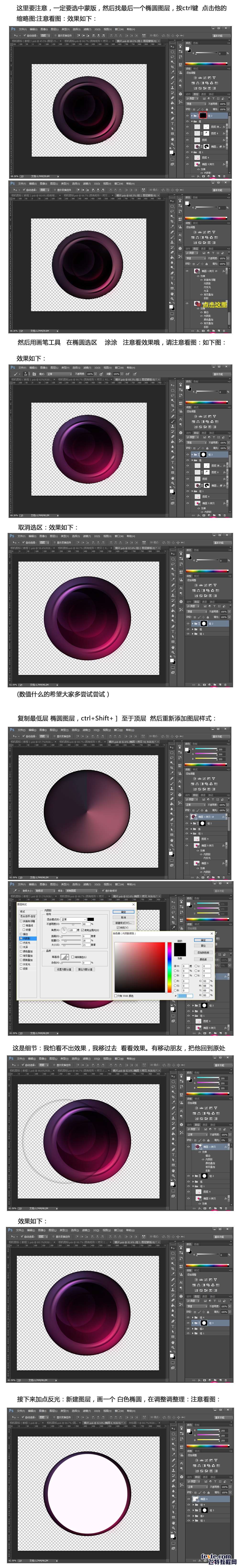Screen dimensions: 240x1568
Task: Select the Lasso tool in the first screenshot's toolbar
Action: 173,57
